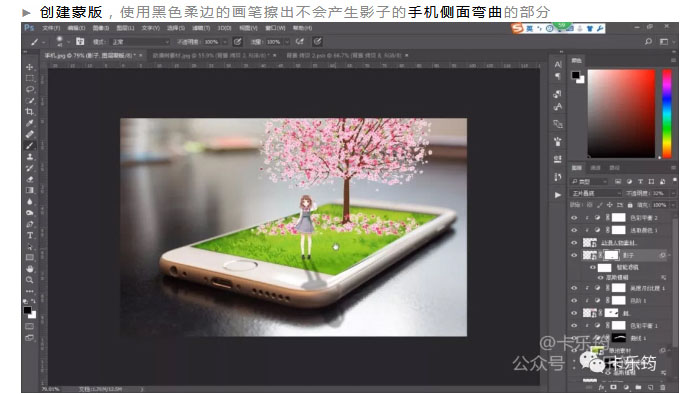Open the 文件(F) menu
This screenshot has height=394, width=700.
click(x=51, y=28)
